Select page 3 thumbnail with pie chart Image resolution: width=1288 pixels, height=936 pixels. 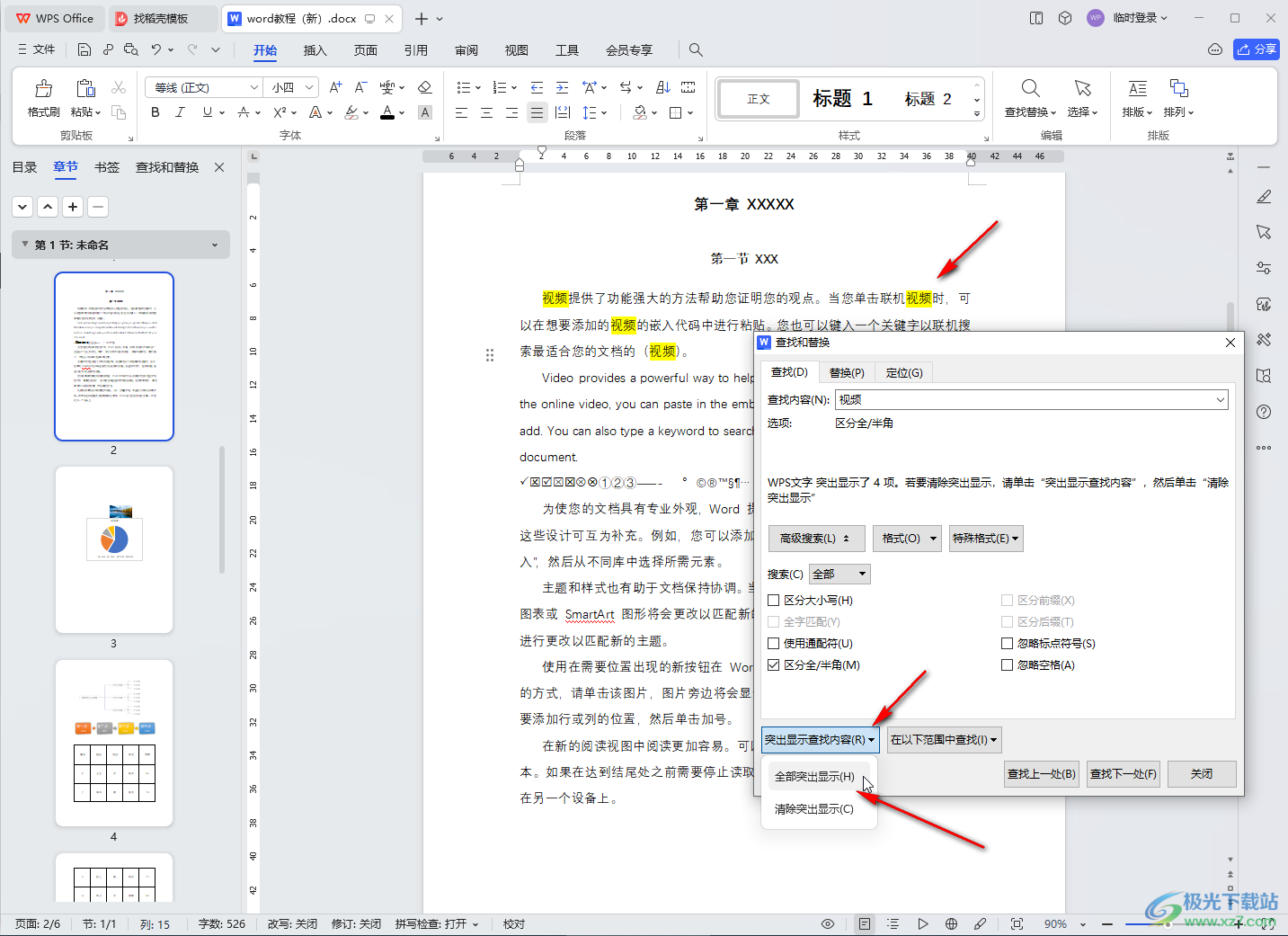[113, 549]
